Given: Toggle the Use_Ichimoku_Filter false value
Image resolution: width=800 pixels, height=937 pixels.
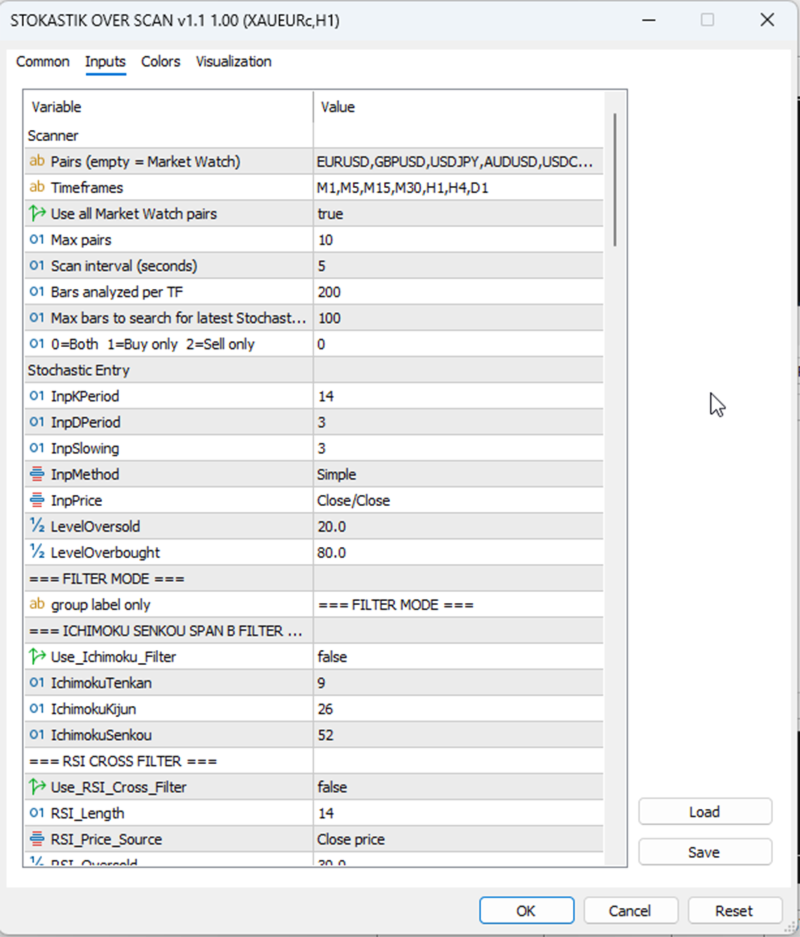Looking at the screenshot, I should (458, 657).
